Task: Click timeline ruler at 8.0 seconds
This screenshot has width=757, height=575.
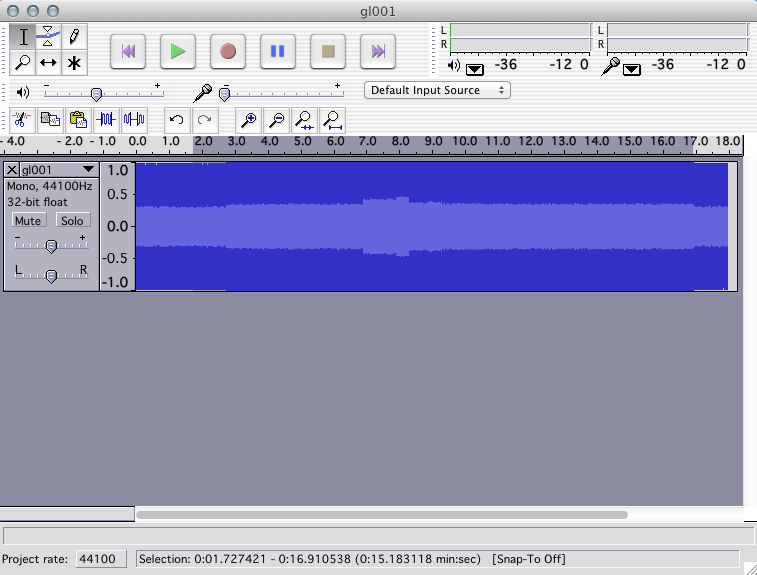Action: (x=400, y=141)
